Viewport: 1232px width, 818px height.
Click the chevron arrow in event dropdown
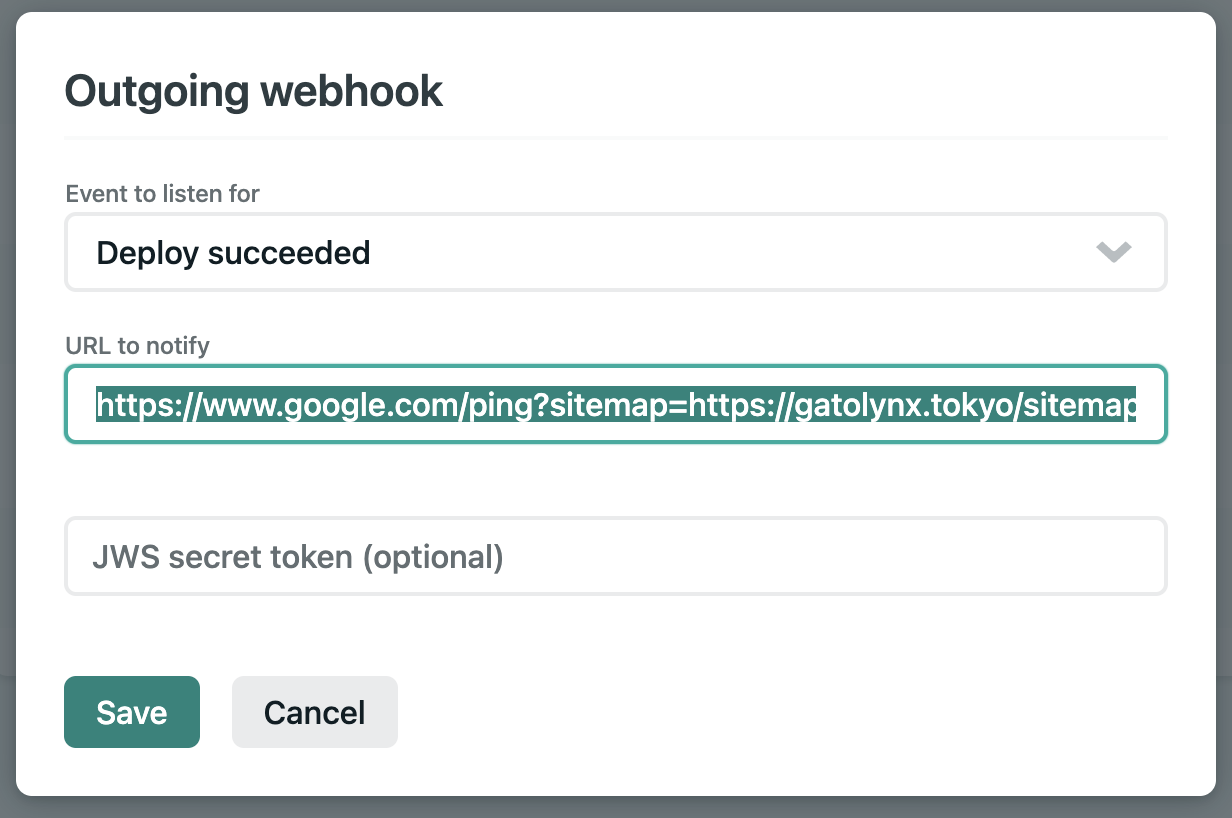tap(1113, 252)
